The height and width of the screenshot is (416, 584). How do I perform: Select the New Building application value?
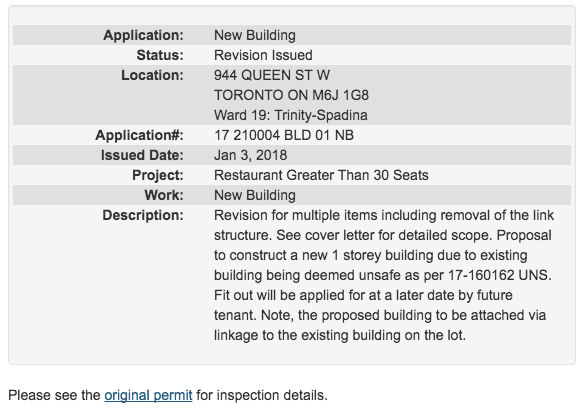(255, 35)
